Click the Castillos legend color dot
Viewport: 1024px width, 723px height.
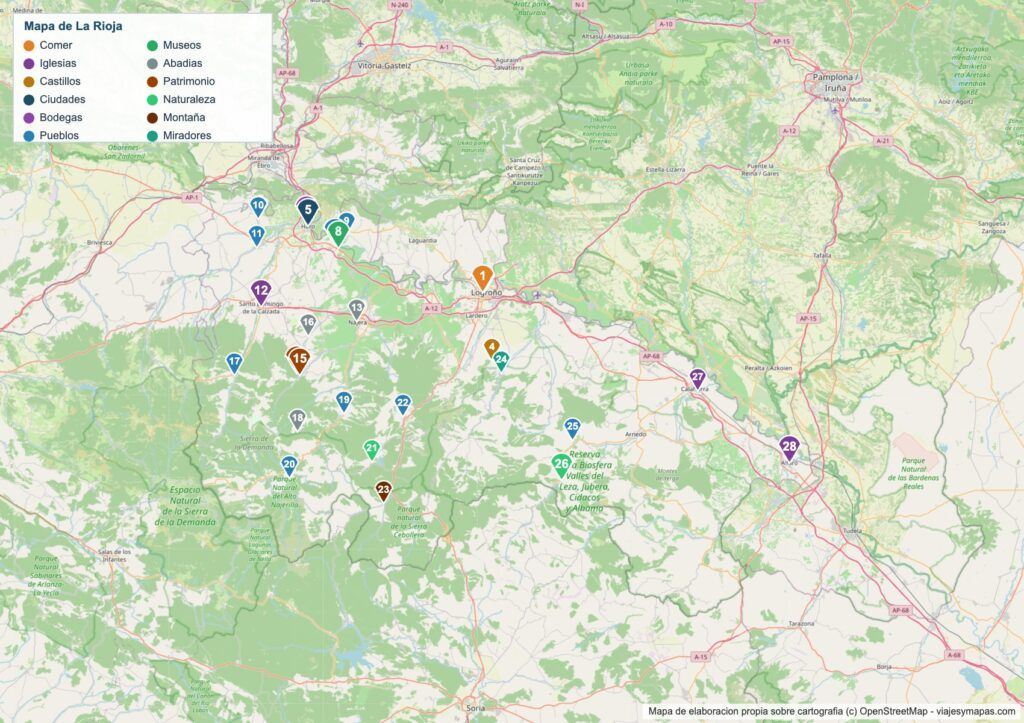pyautogui.click(x=29, y=82)
